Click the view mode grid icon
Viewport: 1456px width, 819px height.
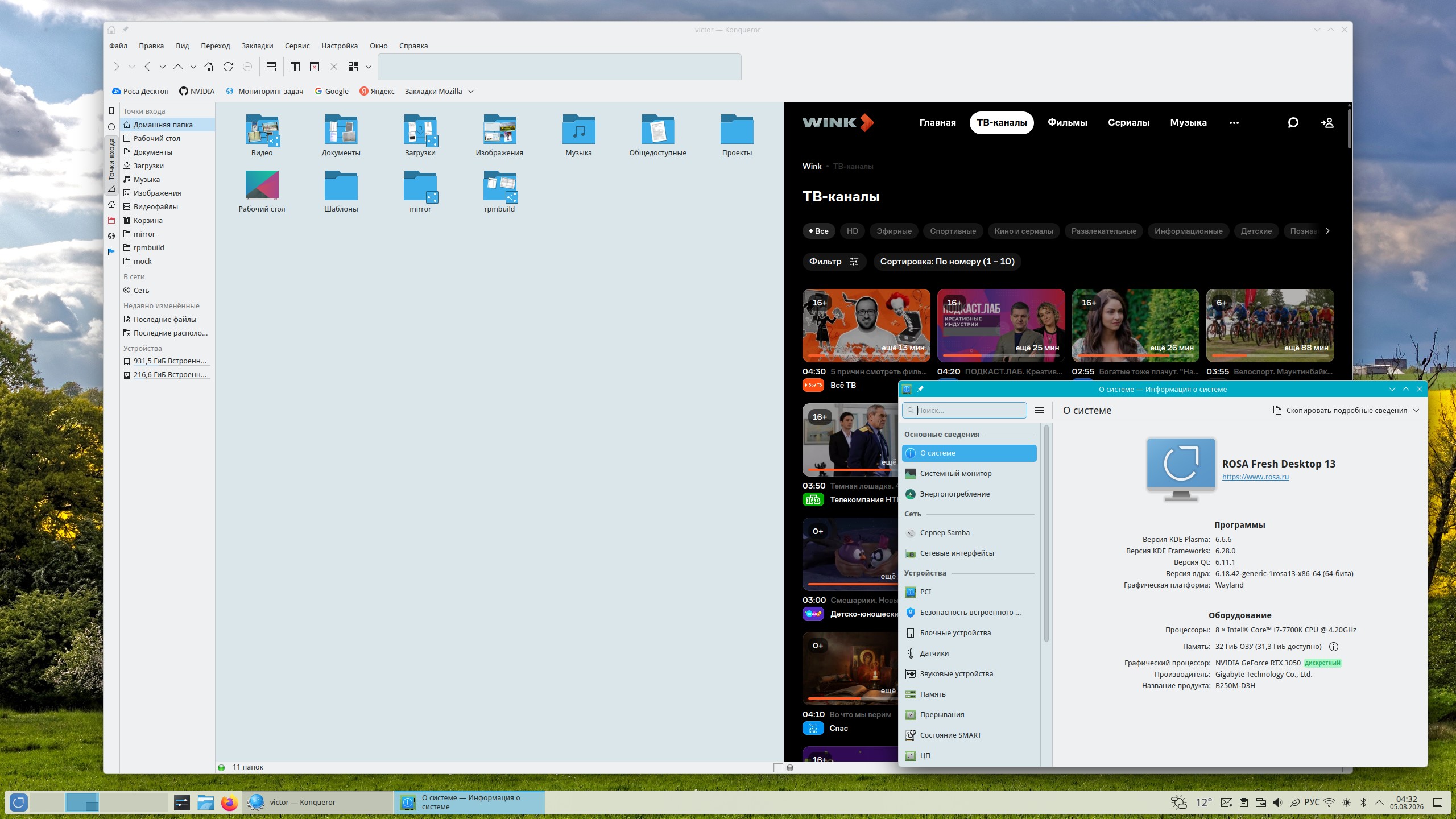353,67
